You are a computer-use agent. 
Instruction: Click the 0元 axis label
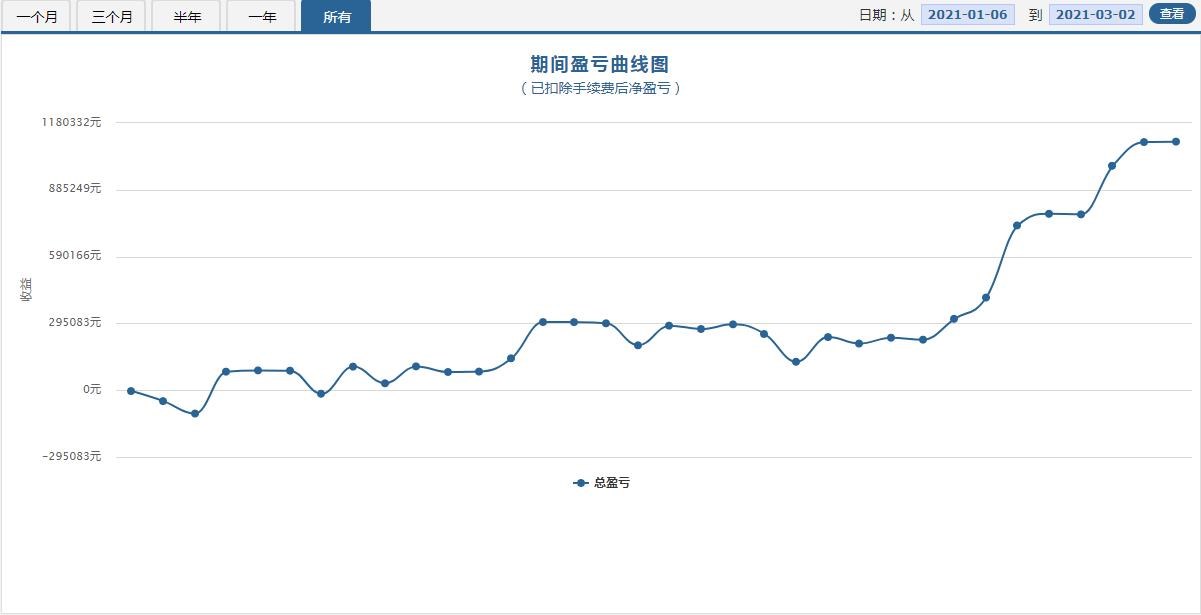92,389
